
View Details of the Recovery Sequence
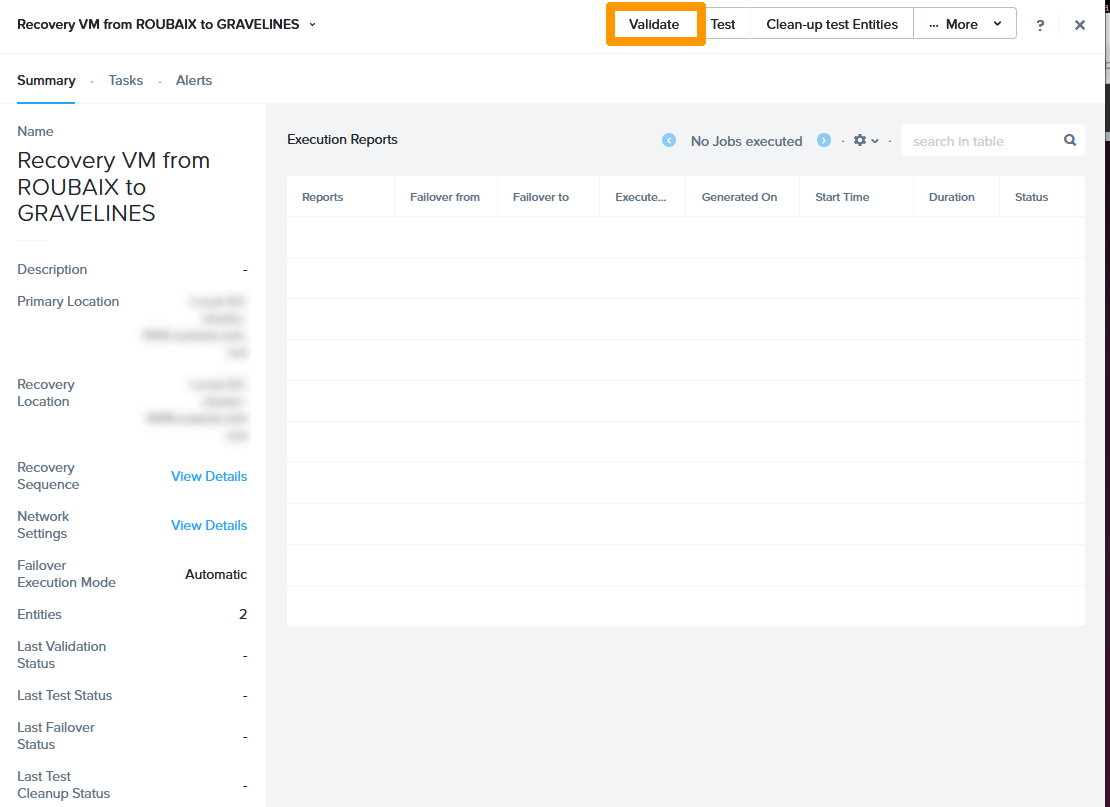(x=209, y=476)
